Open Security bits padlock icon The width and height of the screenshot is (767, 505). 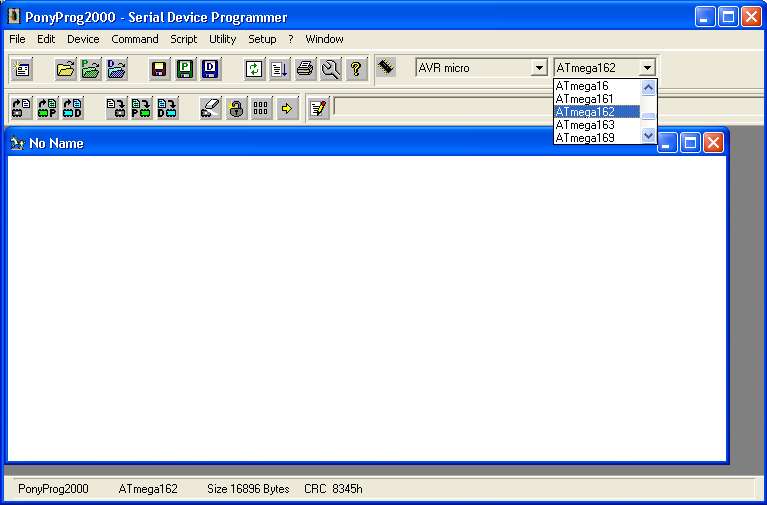pyautogui.click(x=236, y=108)
